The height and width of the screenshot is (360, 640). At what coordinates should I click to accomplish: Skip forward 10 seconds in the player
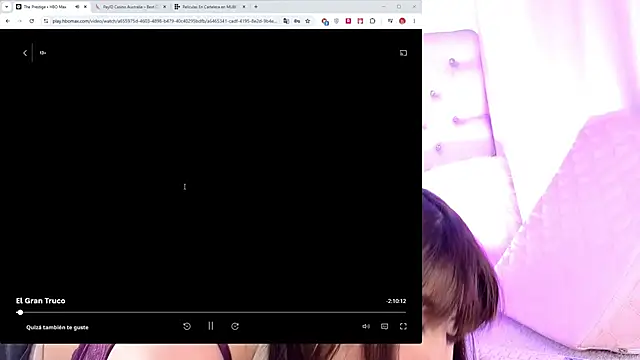(x=235, y=326)
